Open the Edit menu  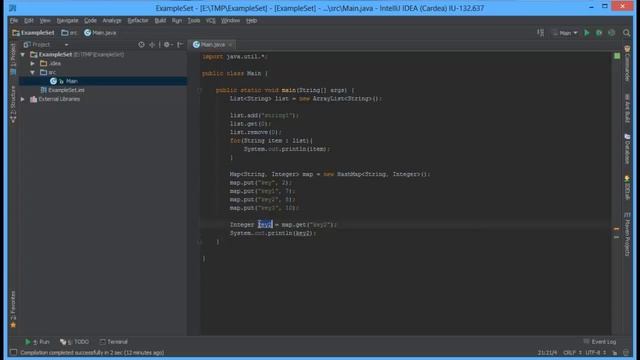click(29, 20)
